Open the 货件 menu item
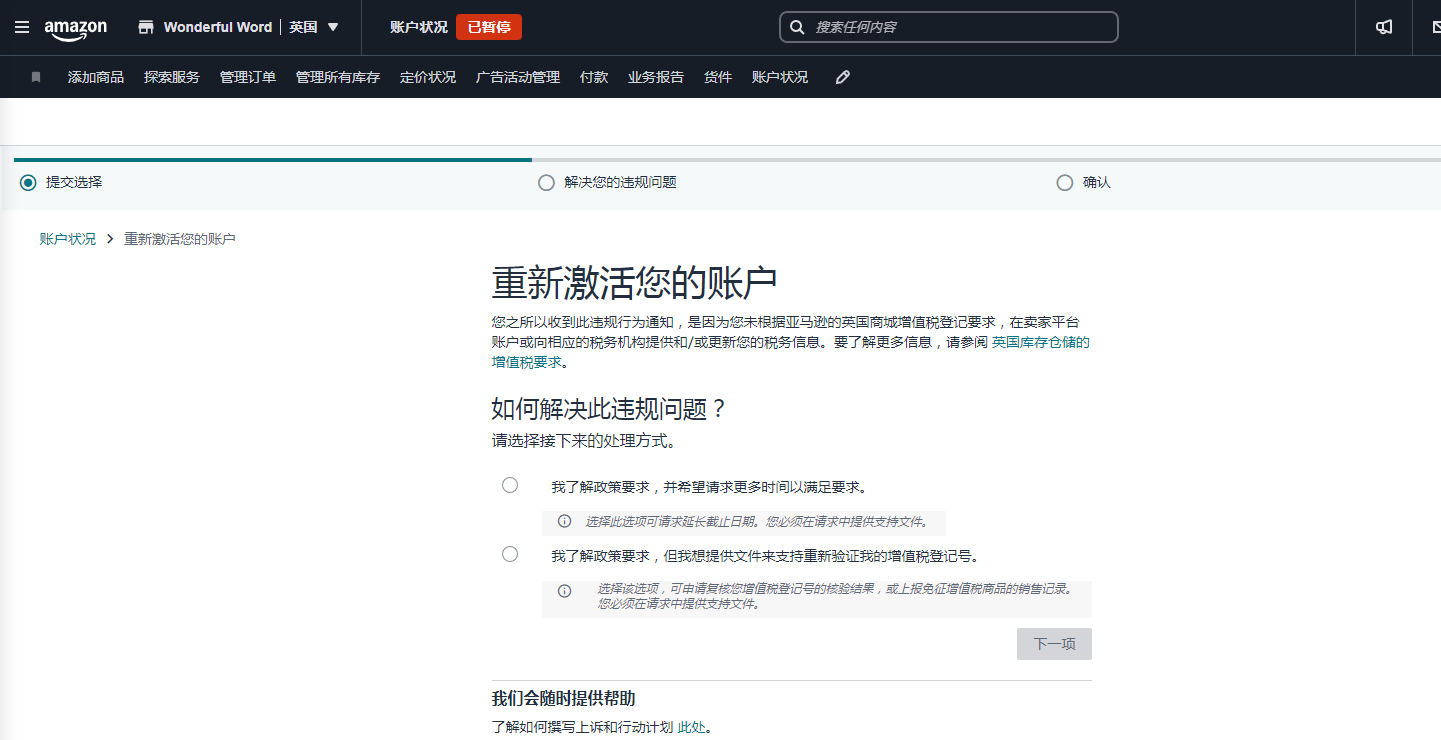Viewport: 1441px width, 740px height. tap(718, 77)
